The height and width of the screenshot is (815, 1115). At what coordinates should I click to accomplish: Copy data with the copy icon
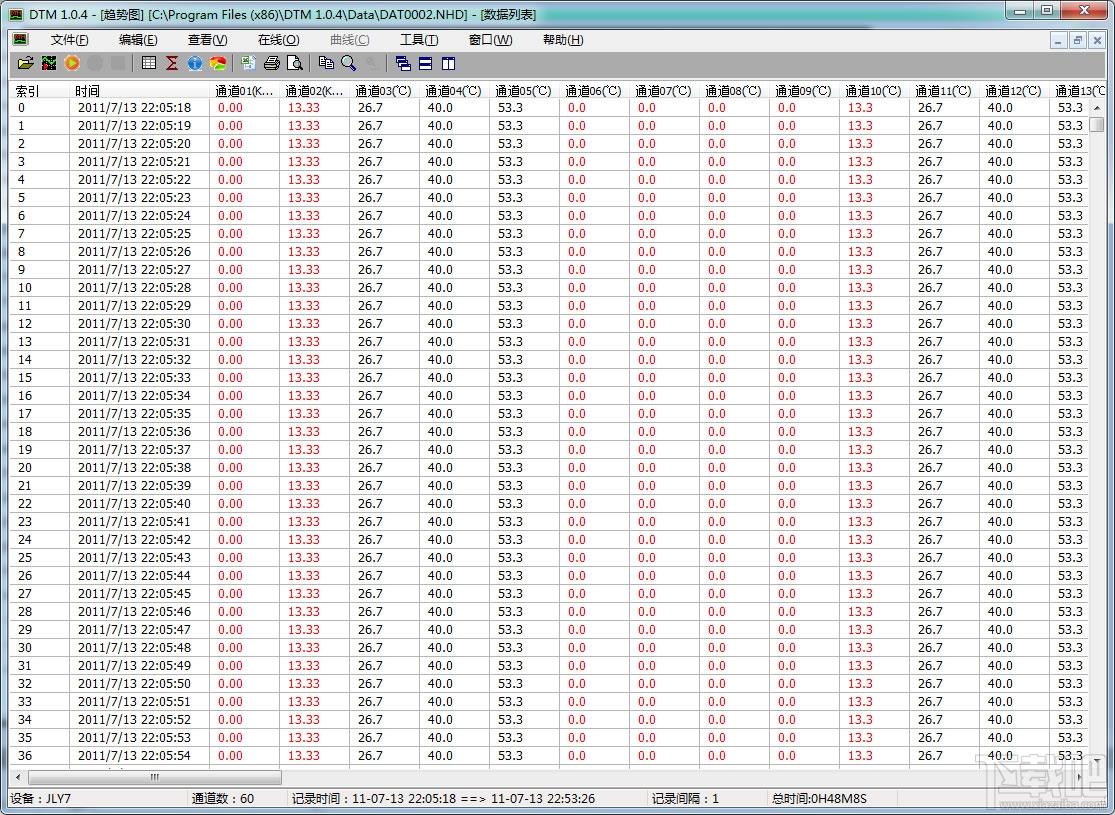(x=326, y=63)
